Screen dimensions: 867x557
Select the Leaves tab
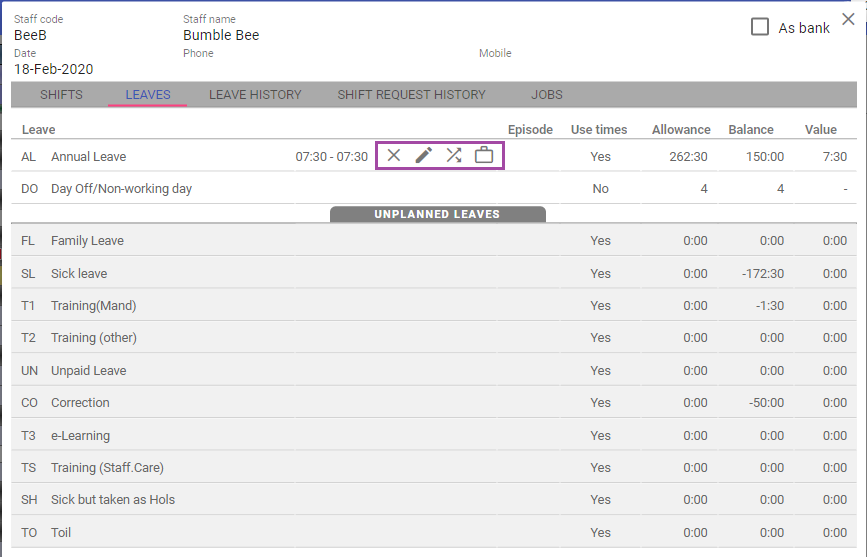148,95
